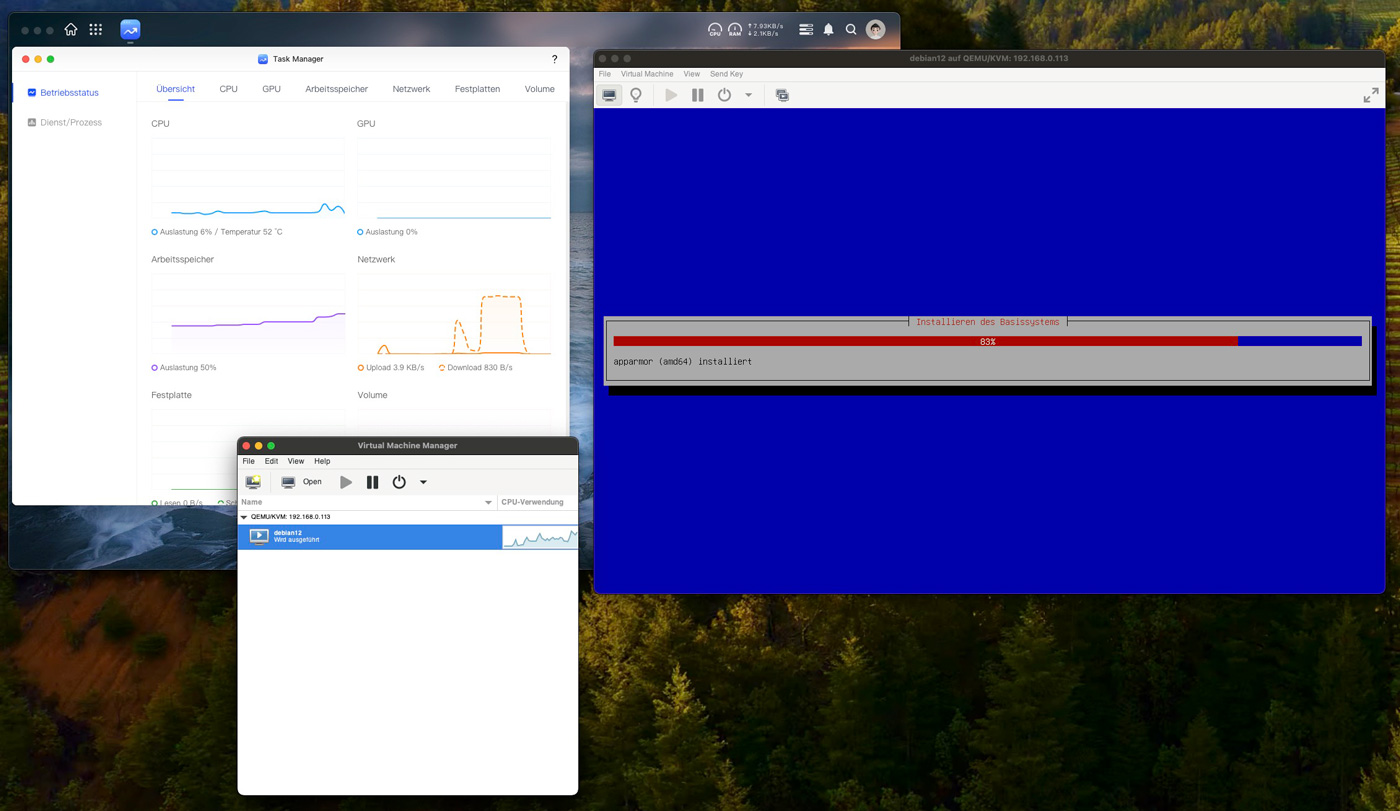This screenshot has width=1400, height=811.
Task: Open Help menu in Virtual Machine Manager
Action: 322,461
